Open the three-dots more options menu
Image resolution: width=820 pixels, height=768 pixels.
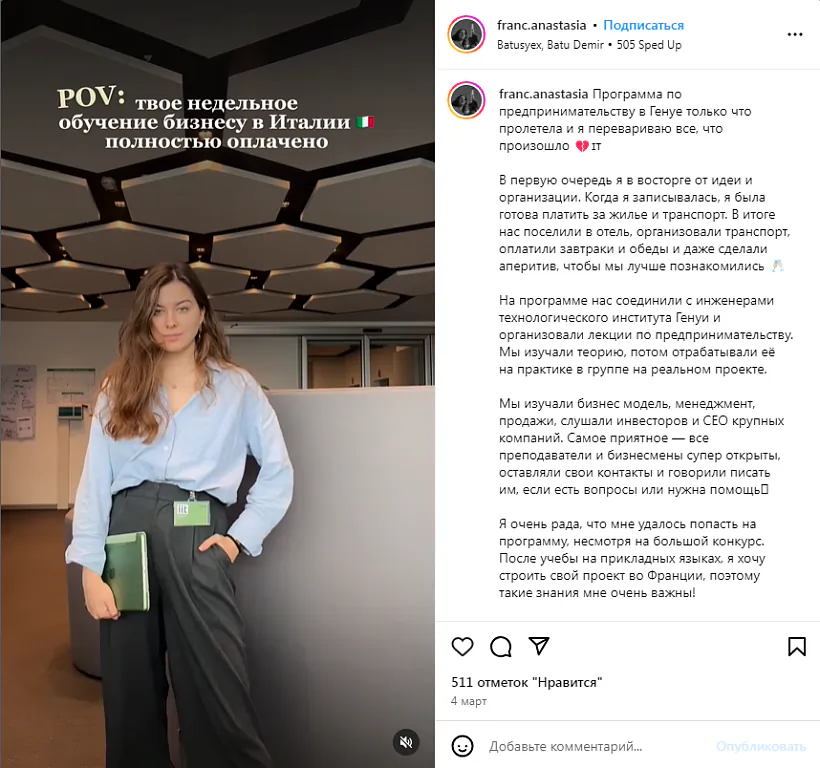(794, 35)
